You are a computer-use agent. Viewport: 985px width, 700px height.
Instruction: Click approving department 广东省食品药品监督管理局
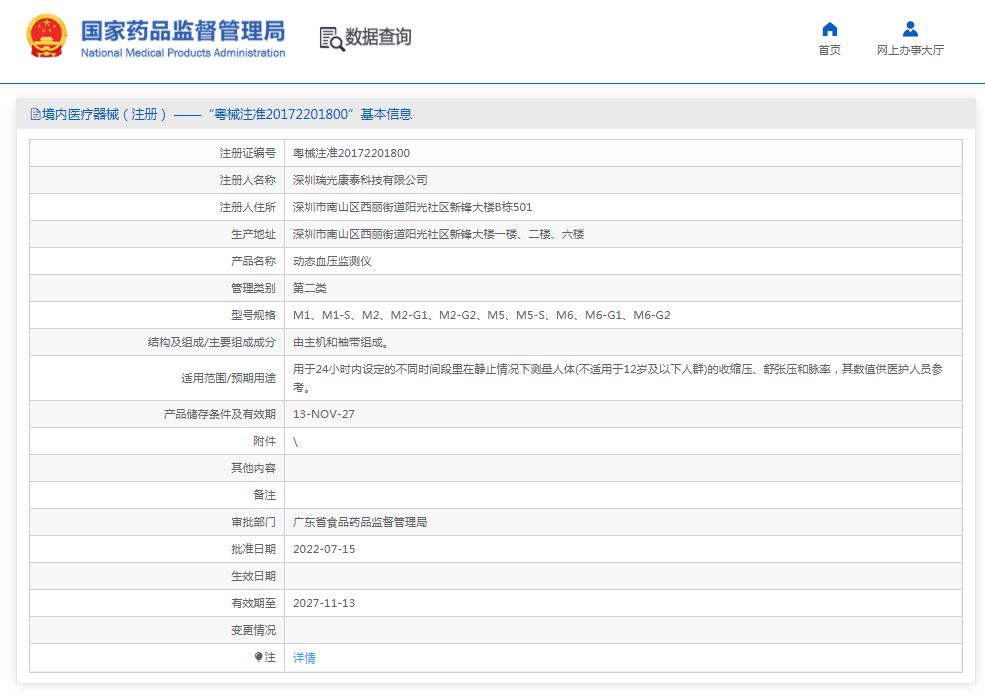[360, 522]
